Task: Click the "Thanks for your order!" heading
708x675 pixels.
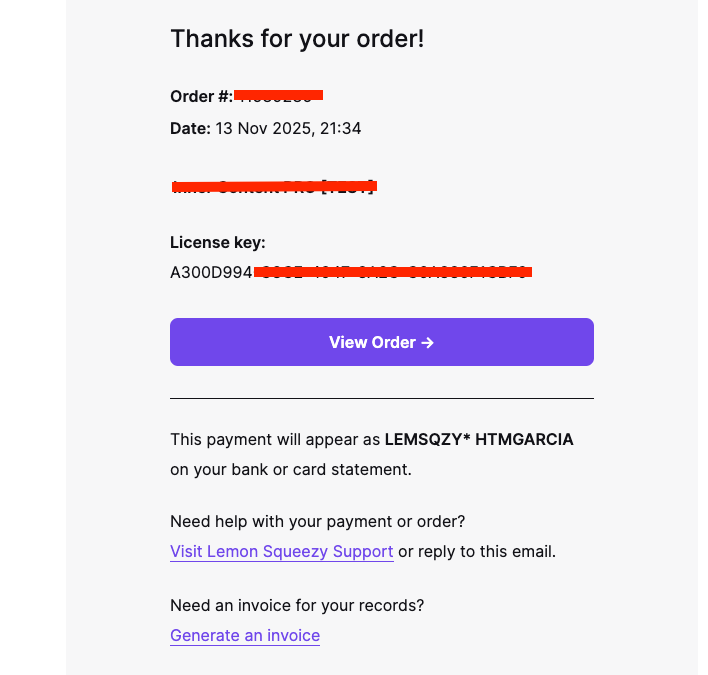Action: pos(297,39)
